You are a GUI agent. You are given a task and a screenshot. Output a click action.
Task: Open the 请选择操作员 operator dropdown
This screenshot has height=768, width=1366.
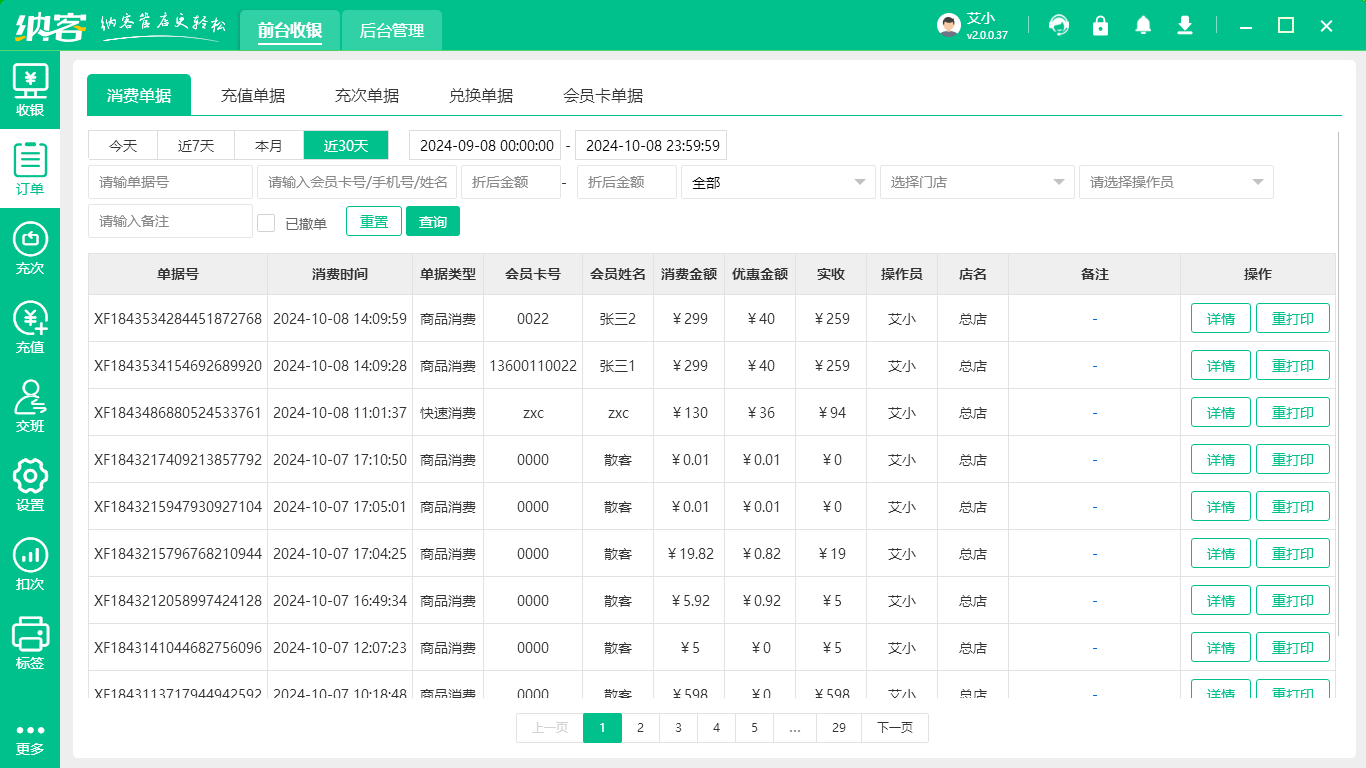tap(1176, 182)
